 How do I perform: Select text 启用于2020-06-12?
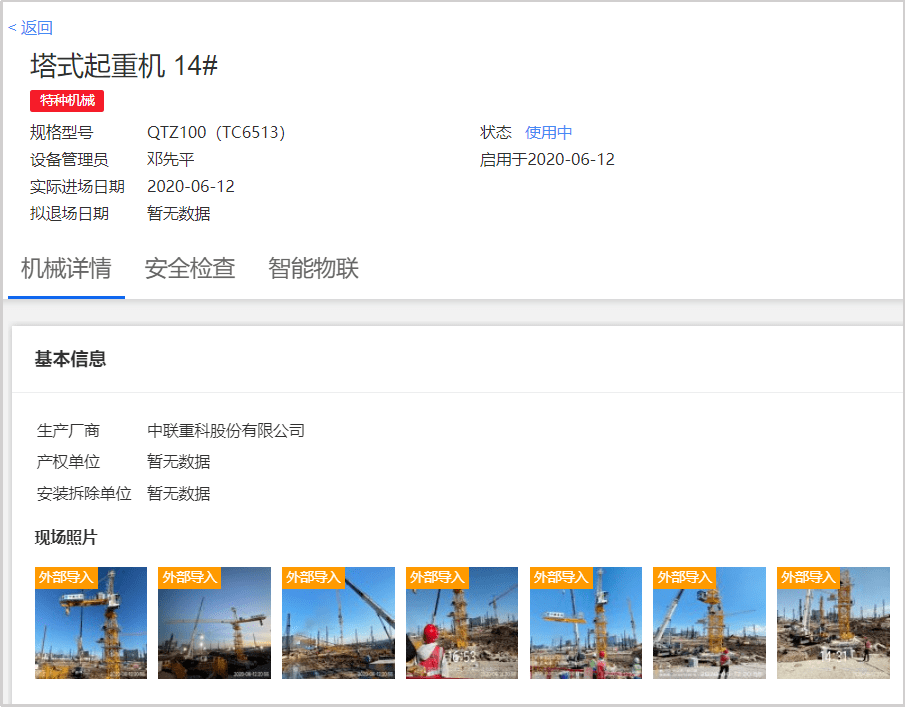547,159
